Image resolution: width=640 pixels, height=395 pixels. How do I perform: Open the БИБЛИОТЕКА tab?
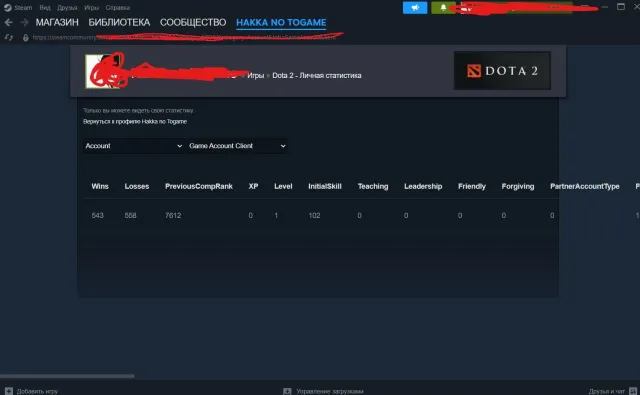[119, 22]
